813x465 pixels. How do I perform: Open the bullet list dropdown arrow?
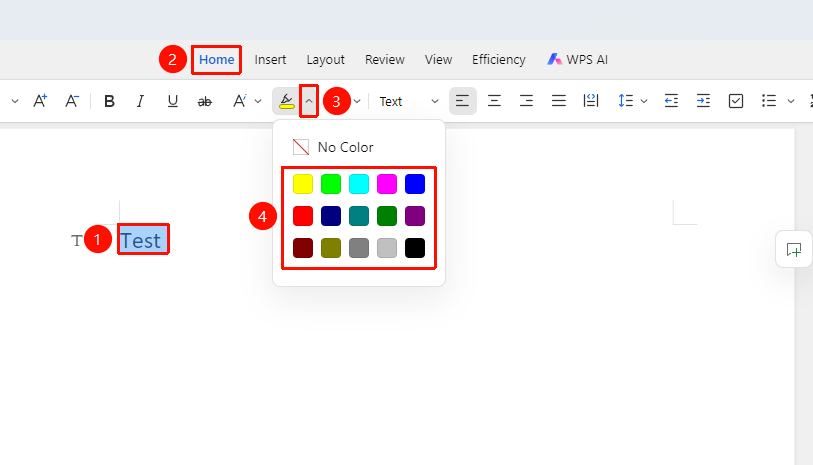click(791, 101)
